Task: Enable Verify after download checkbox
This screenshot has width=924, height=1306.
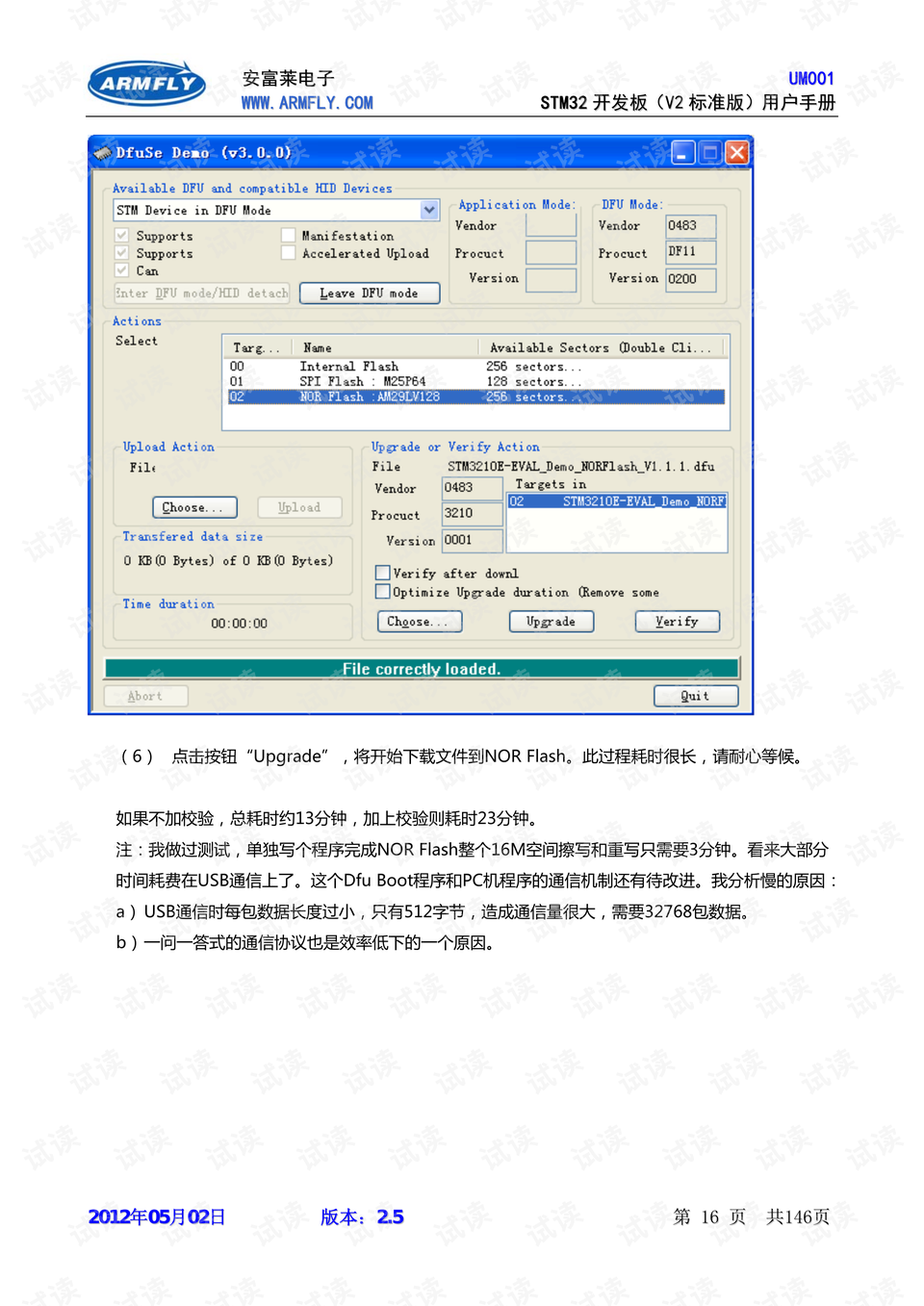Action: pos(382,573)
